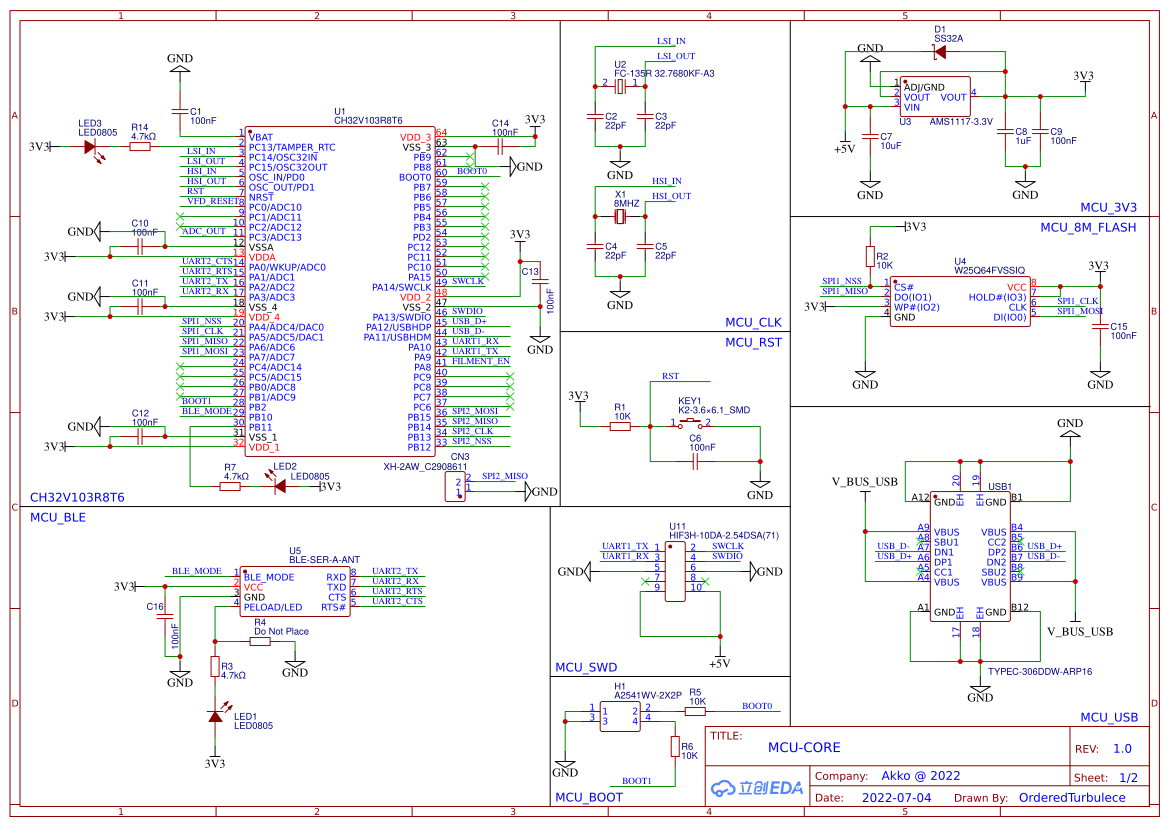
Task: Select the R14 4.7kΩ resistor
Action: tap(140, 147)
